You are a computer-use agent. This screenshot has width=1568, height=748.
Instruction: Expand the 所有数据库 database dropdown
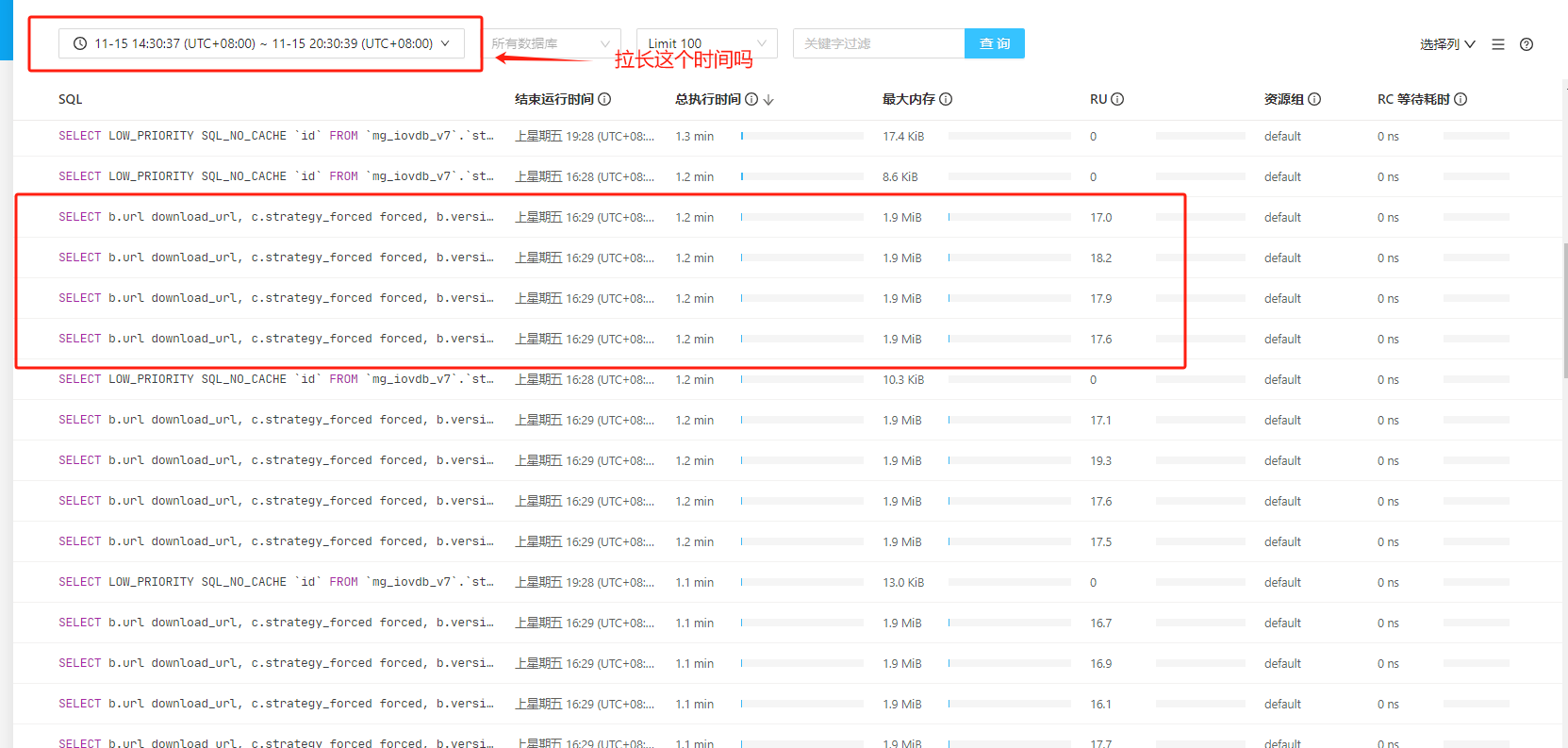552,43
